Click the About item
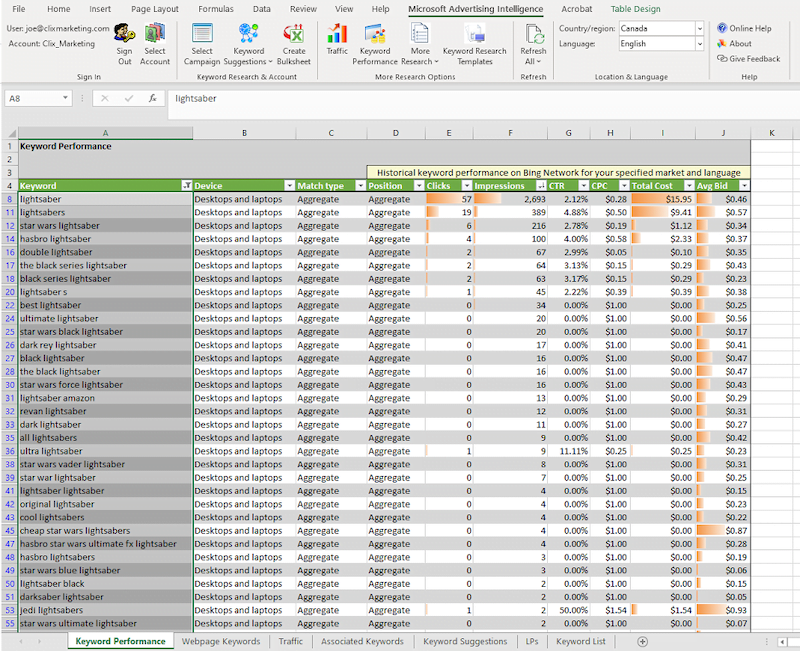 coord(734,44)
